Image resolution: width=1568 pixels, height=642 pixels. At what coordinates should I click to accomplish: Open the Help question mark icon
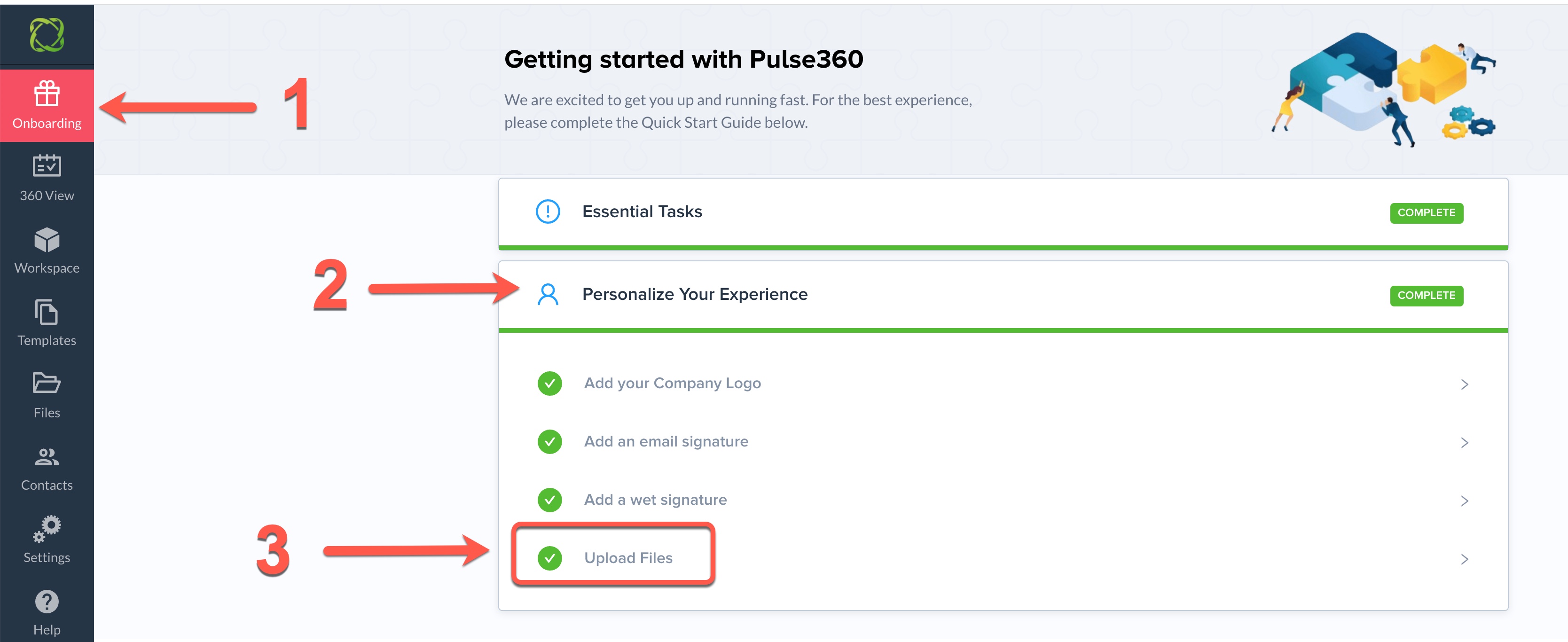[47, 601]
